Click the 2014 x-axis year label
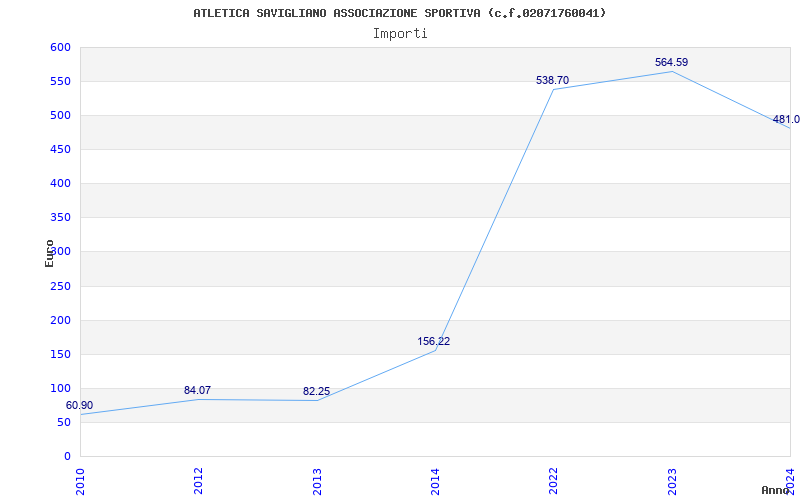The width and height of the screenshot is (800, 500). pos(435,481)
